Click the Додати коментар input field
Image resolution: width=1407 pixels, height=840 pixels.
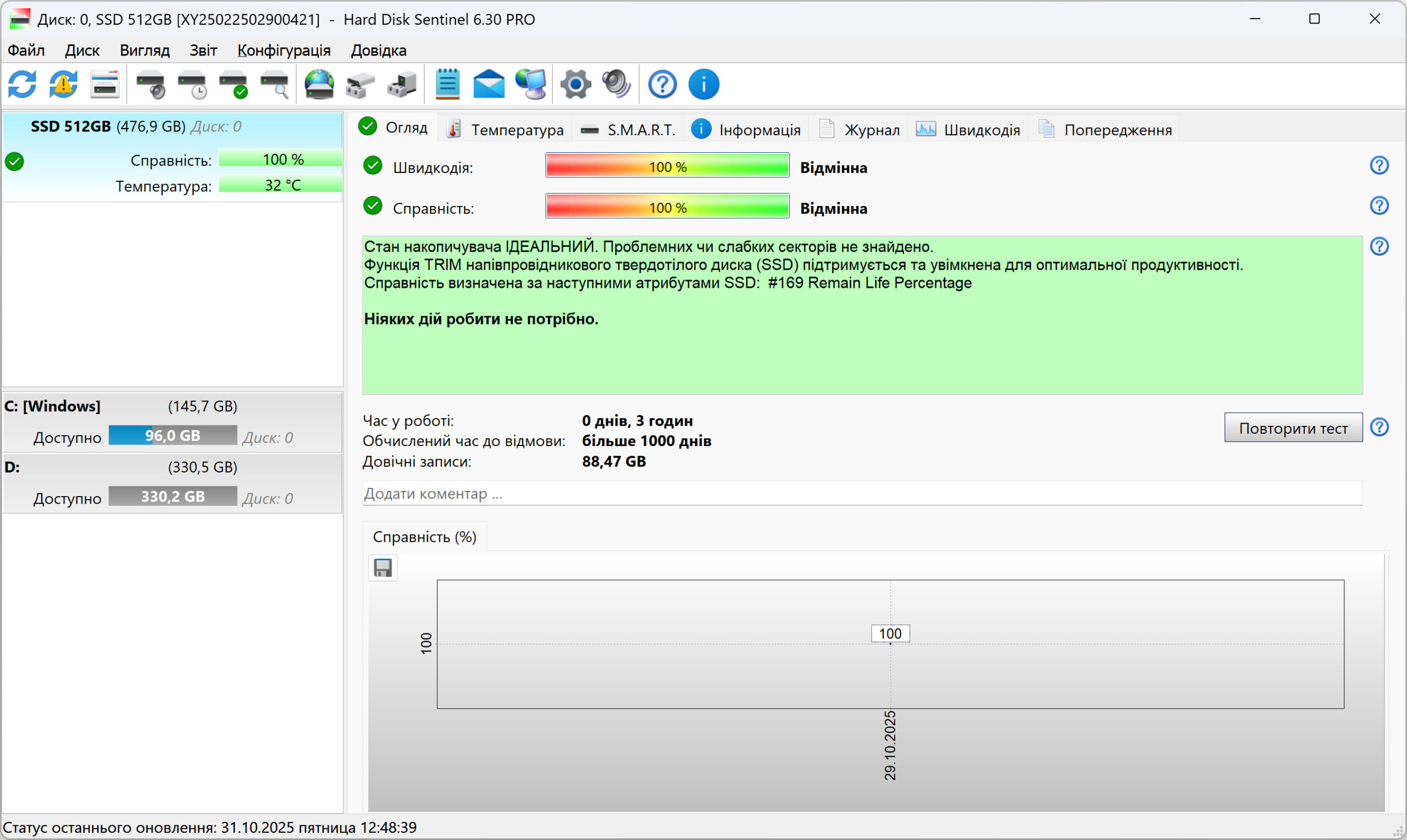862,493
